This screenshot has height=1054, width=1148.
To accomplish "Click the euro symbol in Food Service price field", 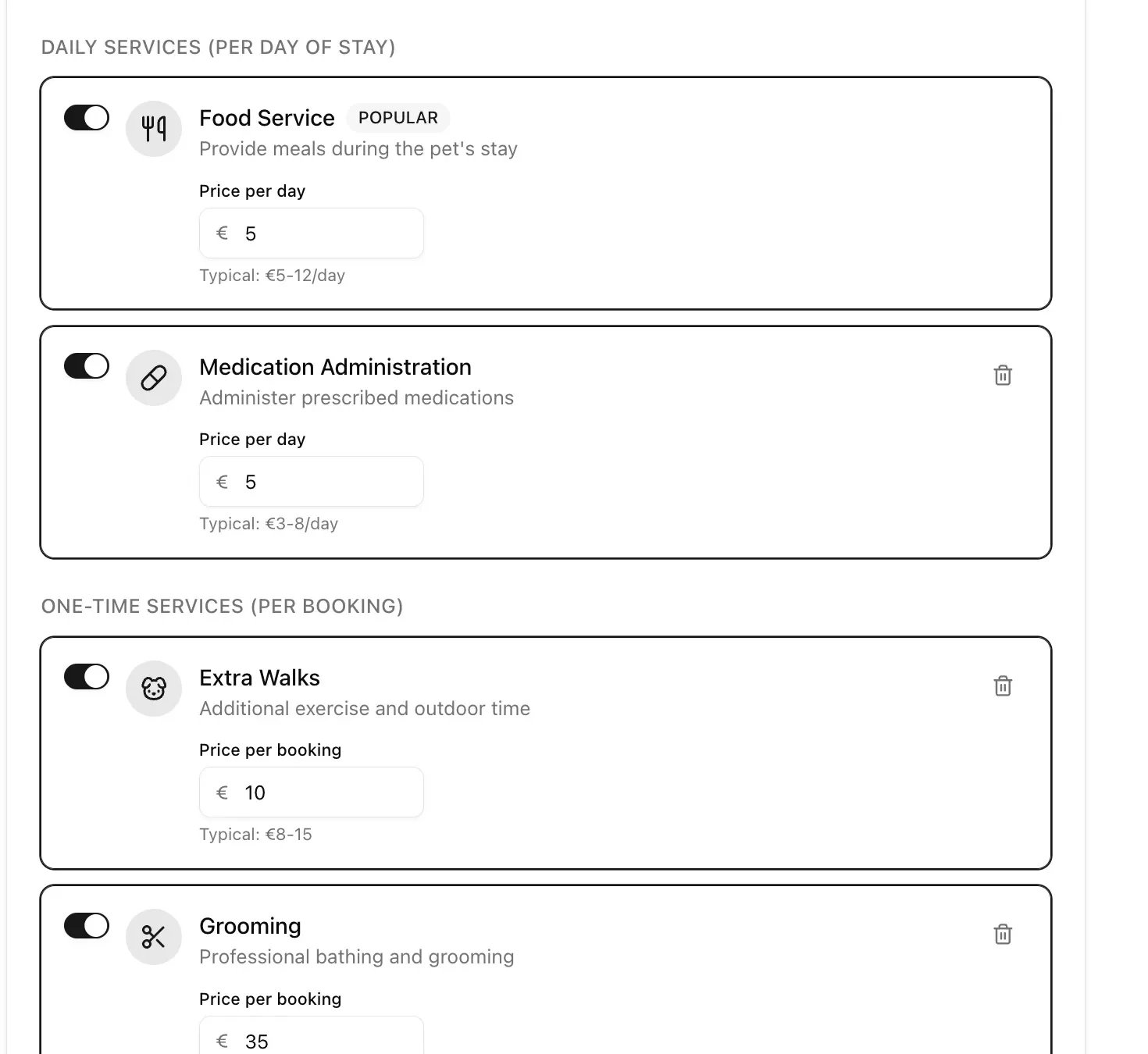I will coord(221,233).
